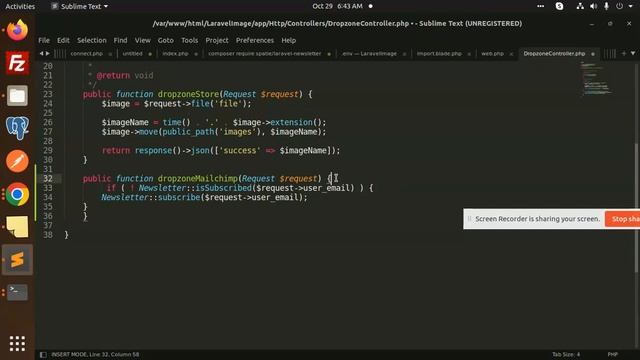This screenshot has width=640, height=360.
Task: Open the Project menu
Action: [x=217, y=40]
